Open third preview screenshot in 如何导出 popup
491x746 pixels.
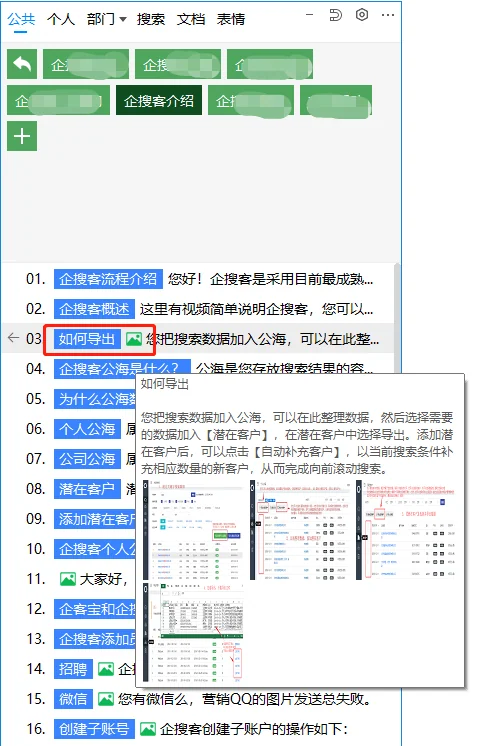406,530
